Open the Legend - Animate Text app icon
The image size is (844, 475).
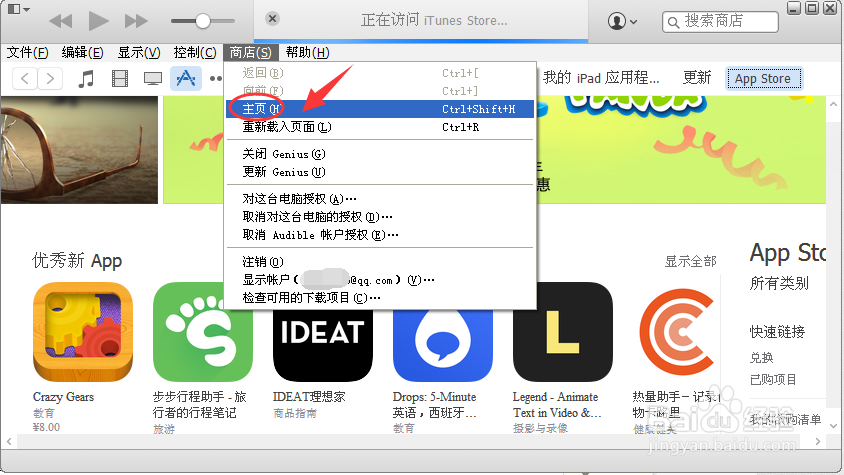pos(563,332)
